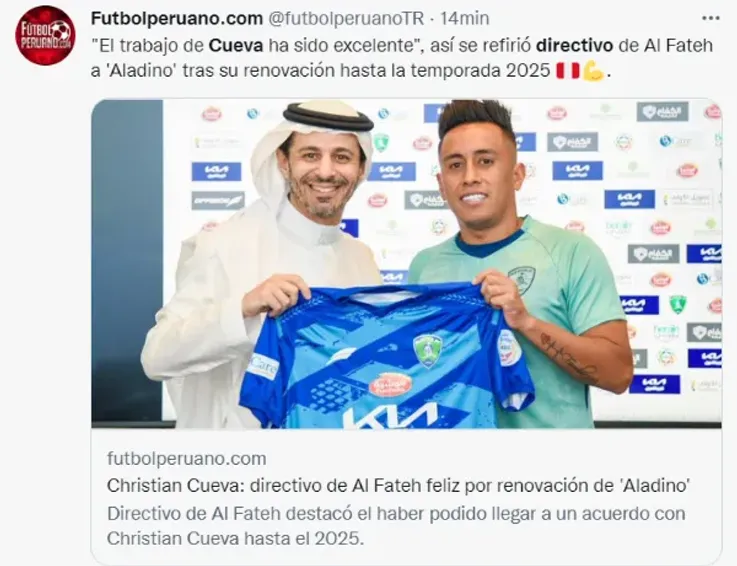Click the flexed biceps emoji
Image resolution: width=737 pixels, height=566 pixels.
pyautogui.click(x=593, y=71)
